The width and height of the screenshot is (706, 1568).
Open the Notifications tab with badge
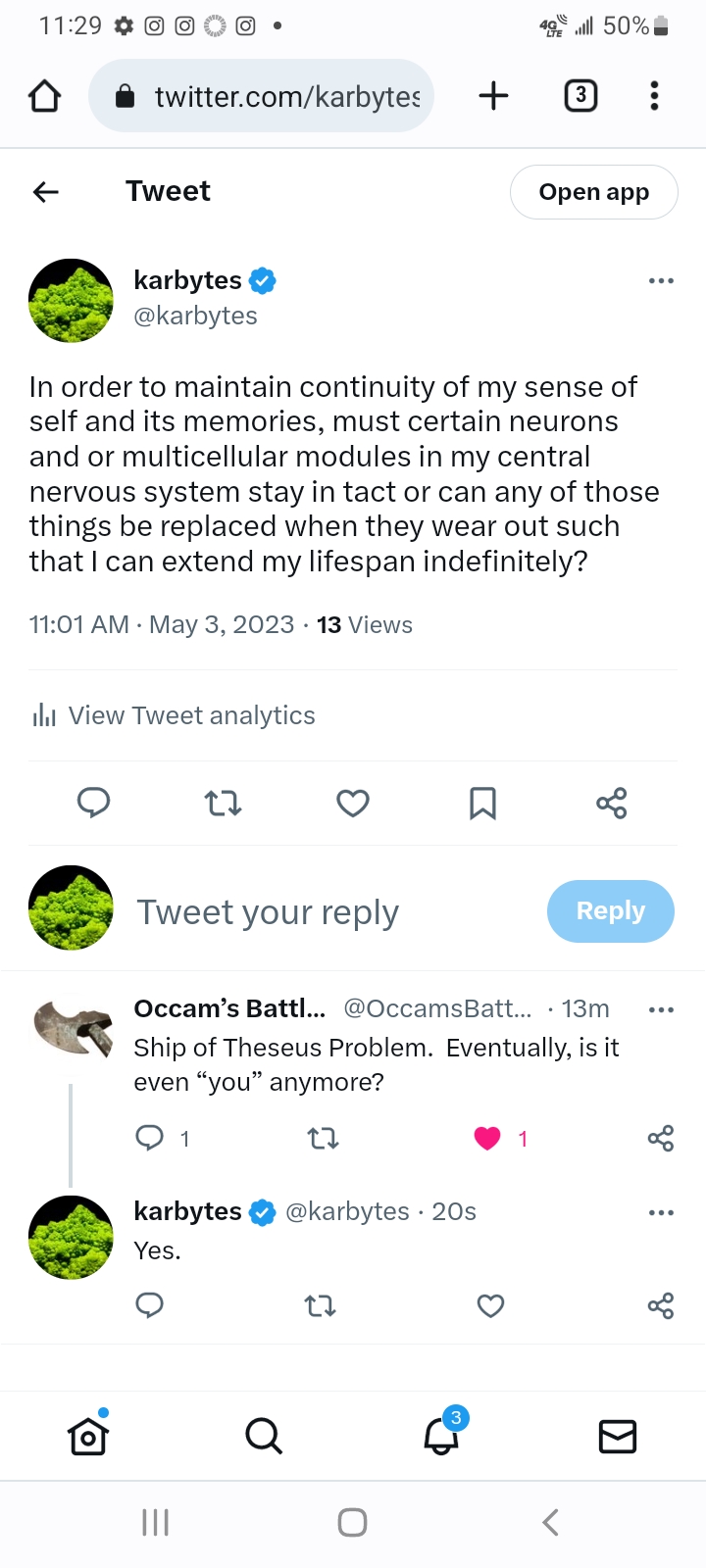coord(442,1435)
